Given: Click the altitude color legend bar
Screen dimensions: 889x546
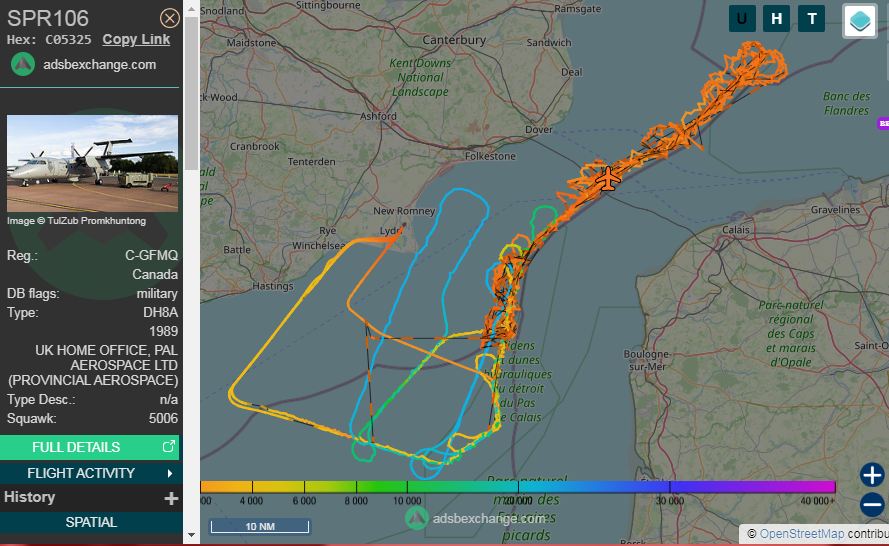Looking at the screenshot, I should (x=518, y=486).
